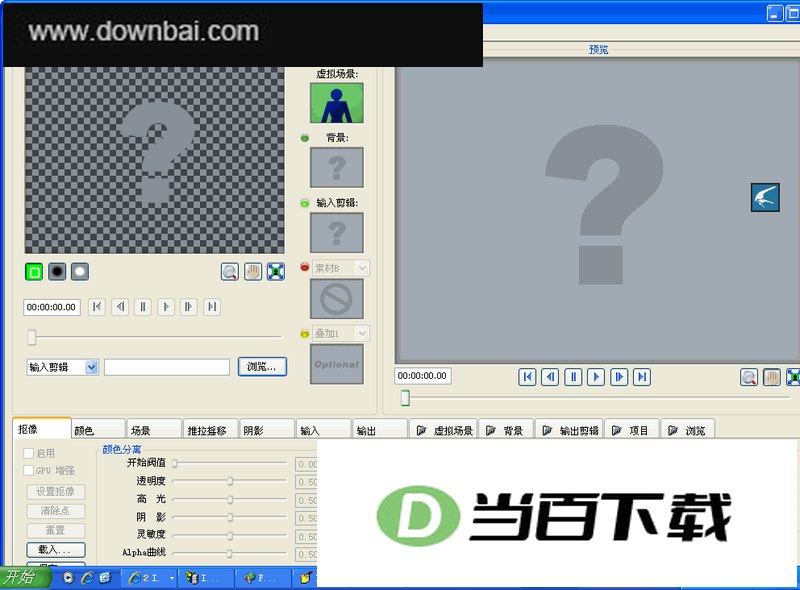Step forward one frame in input transport

(x=189, y=307)
